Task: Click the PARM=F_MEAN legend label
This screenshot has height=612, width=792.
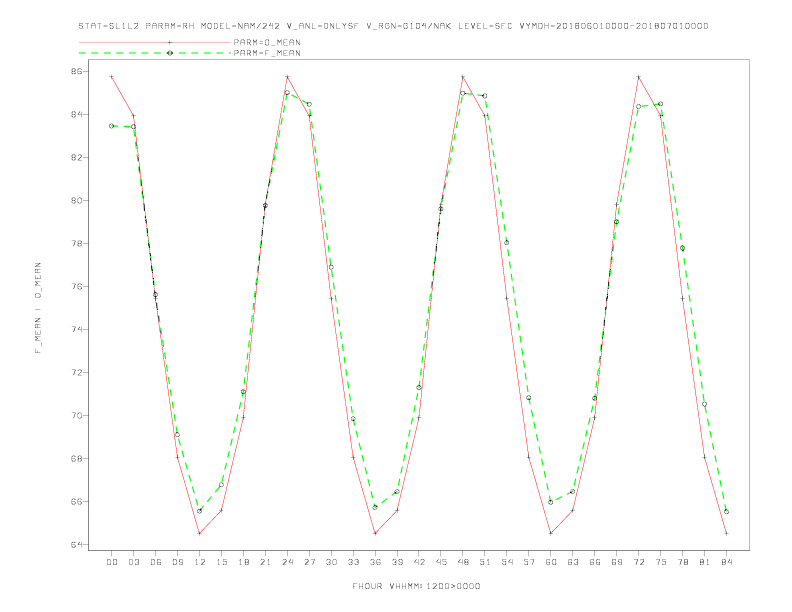Action: click(x=267, y=53)
